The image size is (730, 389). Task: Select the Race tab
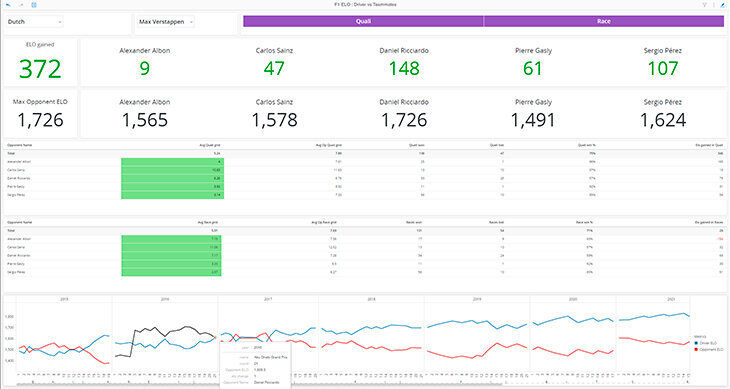point(604,21)
